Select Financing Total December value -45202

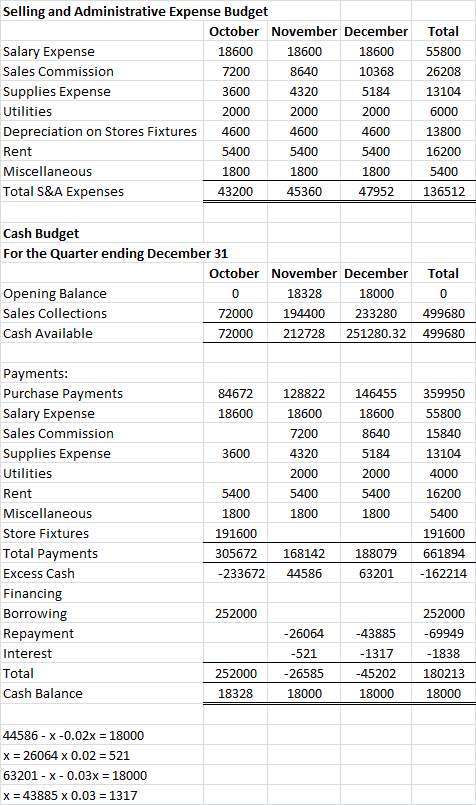(376, 674)
